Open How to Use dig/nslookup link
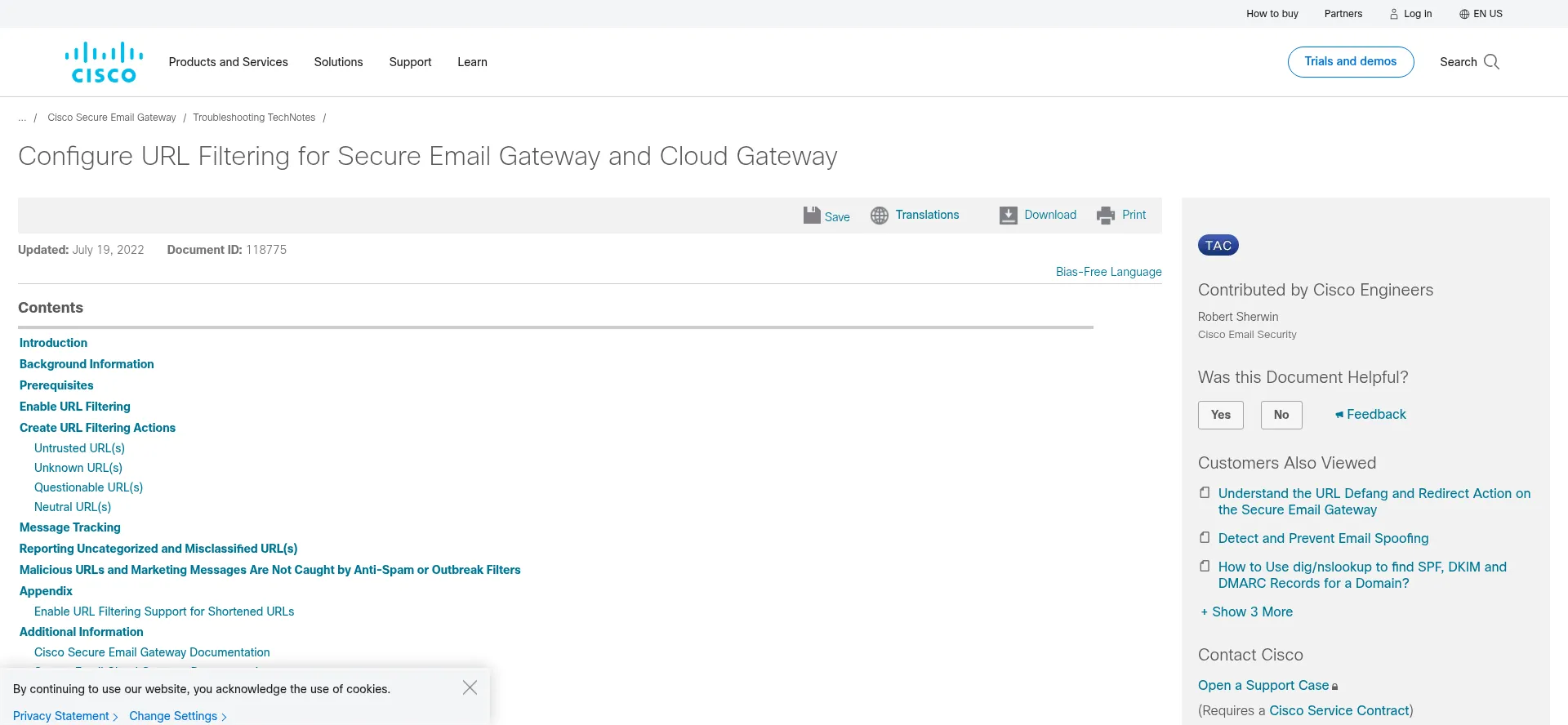 click(1362, 575)
